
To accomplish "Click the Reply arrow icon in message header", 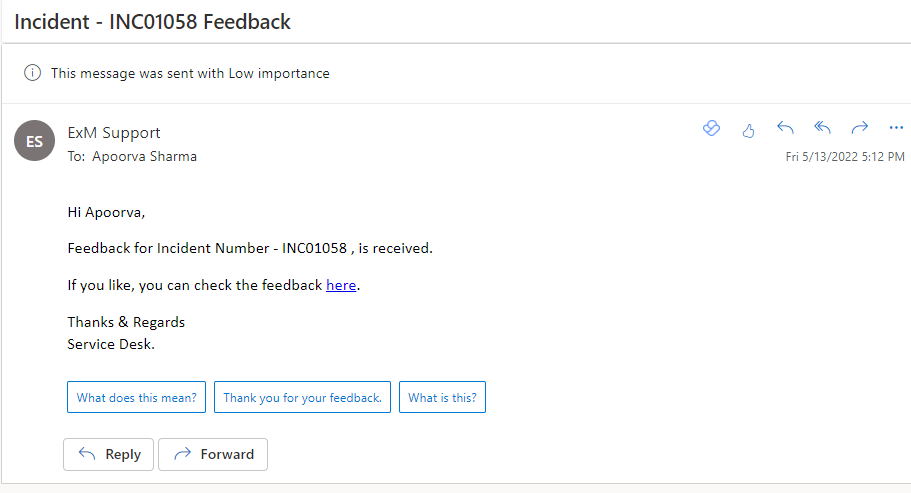I will tap(785, 128).
